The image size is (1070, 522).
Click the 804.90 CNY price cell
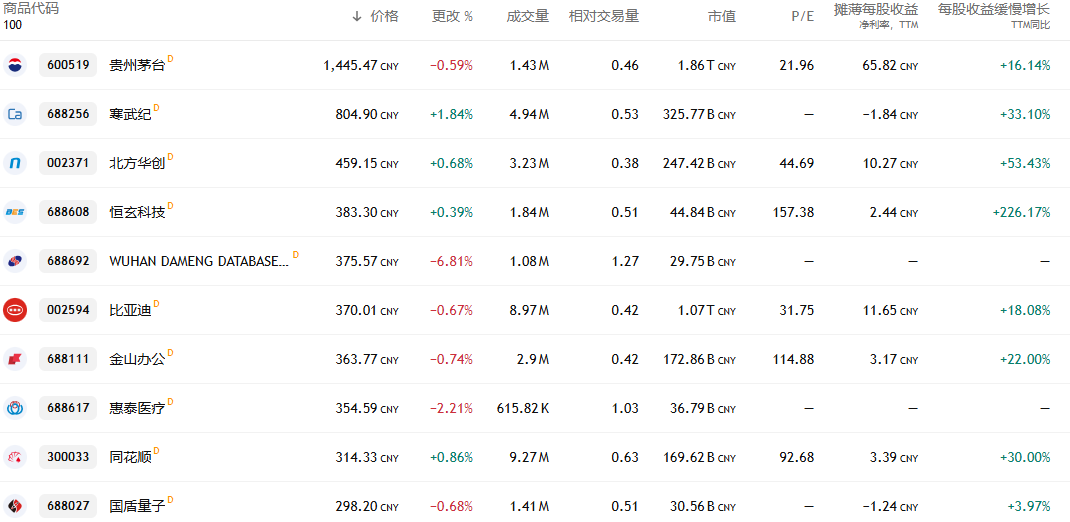[x=367, y=115]
